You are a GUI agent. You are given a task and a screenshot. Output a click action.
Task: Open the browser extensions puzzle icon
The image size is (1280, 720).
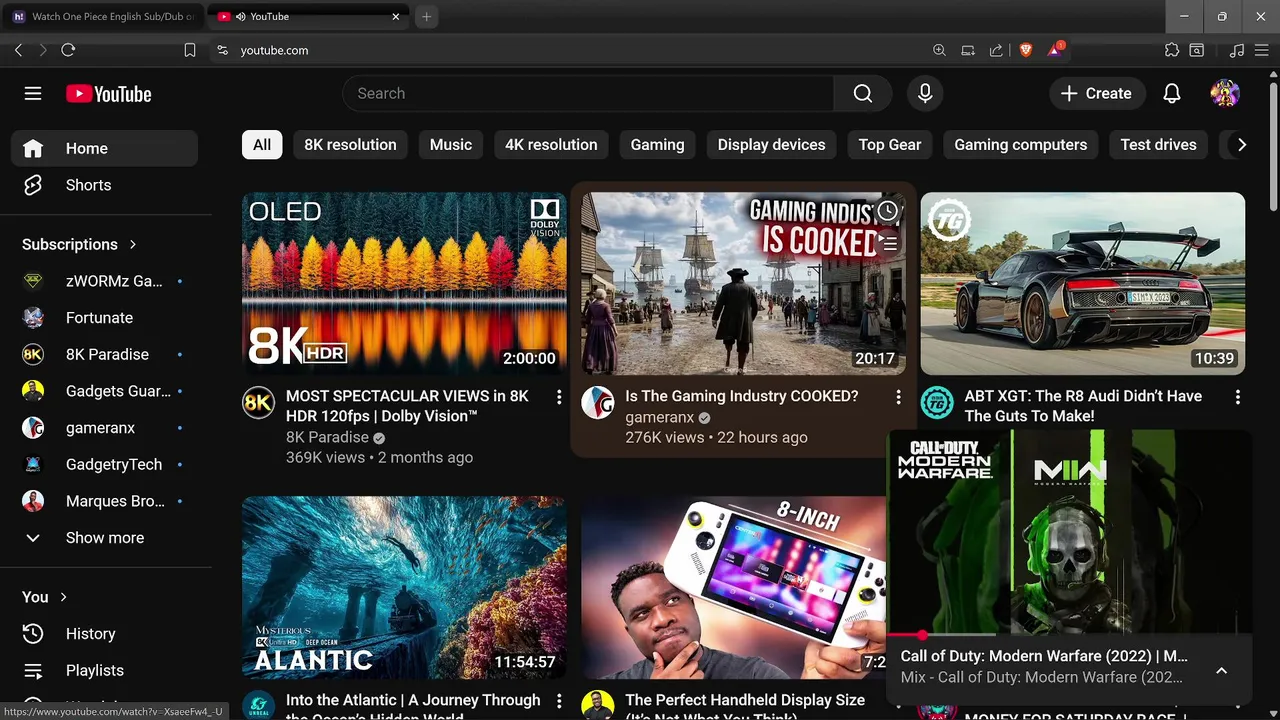pyautogui.click(x=1172, y=50)
